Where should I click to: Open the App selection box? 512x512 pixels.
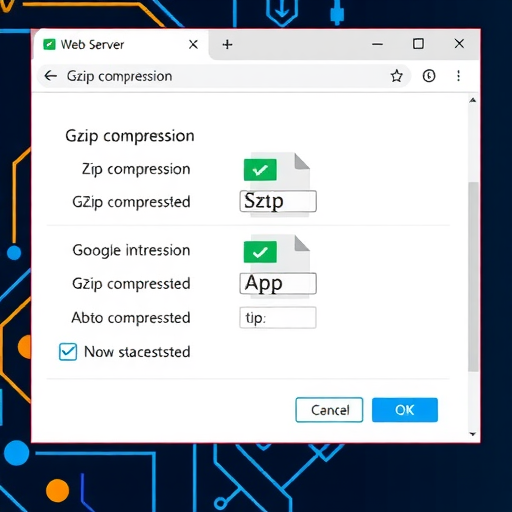278,283
